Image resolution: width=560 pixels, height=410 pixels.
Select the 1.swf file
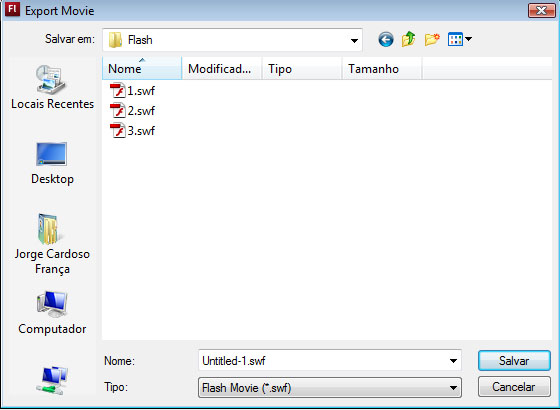(132, 91)
